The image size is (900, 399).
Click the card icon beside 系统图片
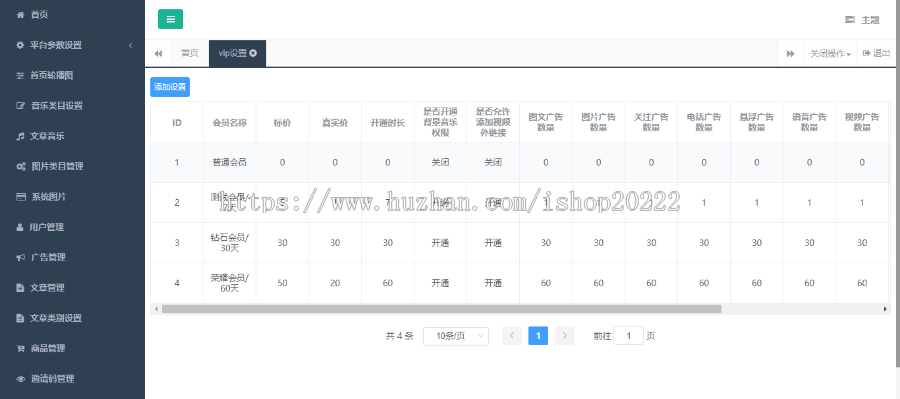[x=20, y=197]
